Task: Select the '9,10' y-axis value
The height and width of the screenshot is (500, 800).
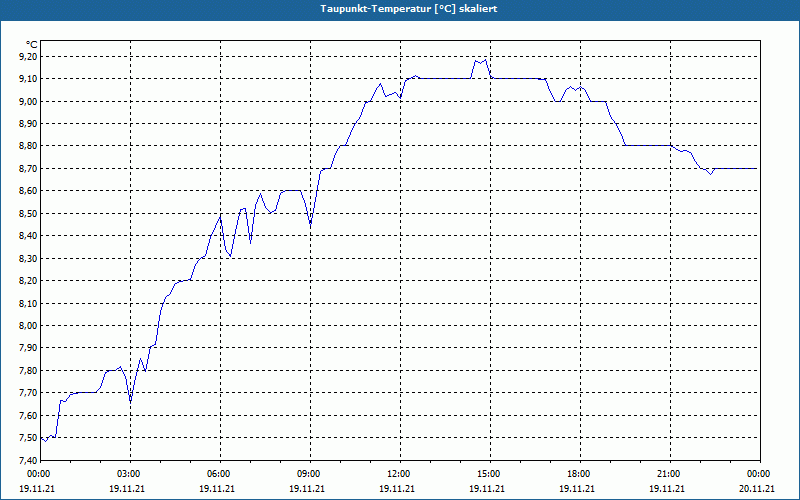Action: tap(29, 79)
